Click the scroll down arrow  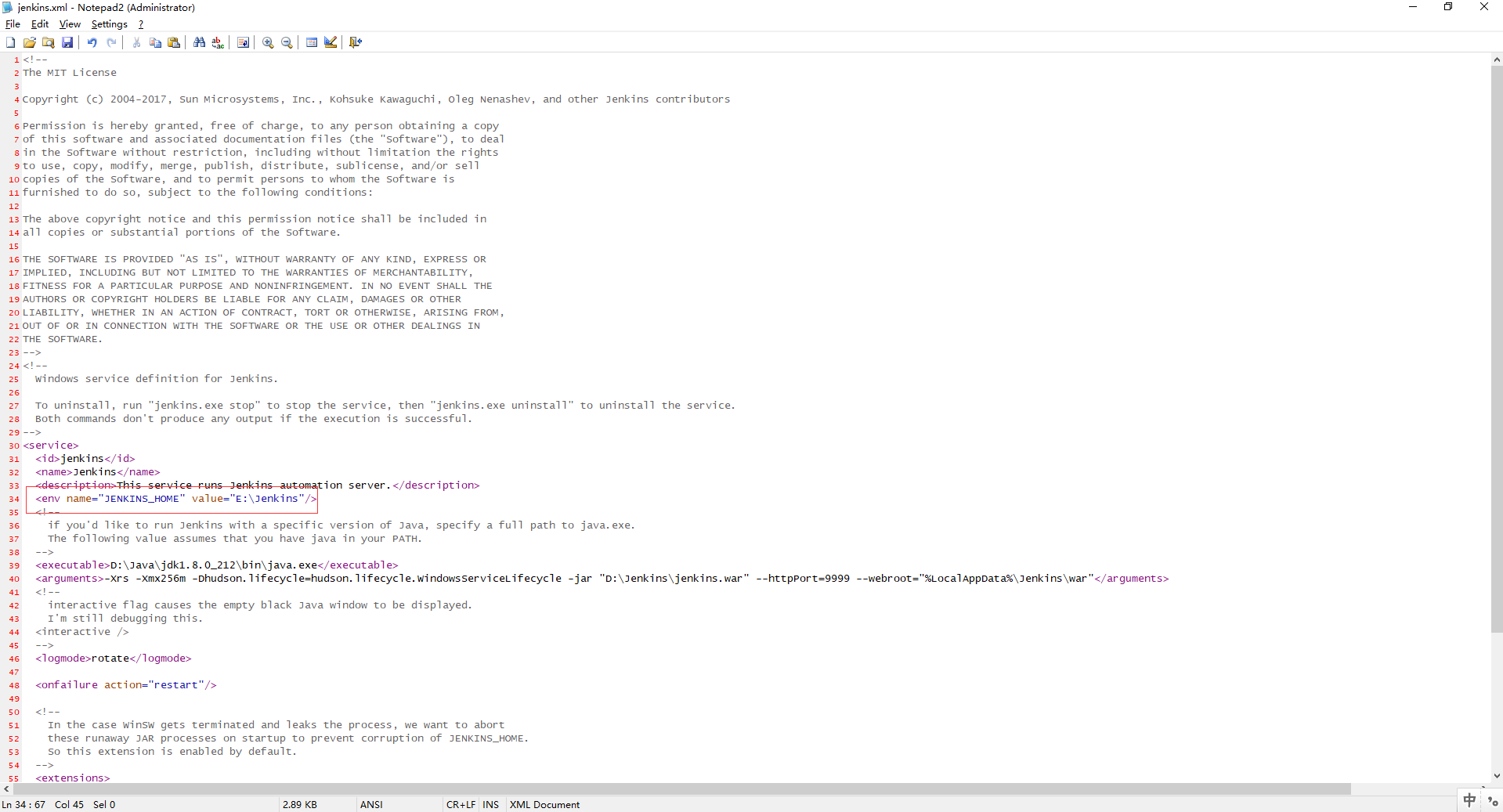click(x=1496, y=776)
